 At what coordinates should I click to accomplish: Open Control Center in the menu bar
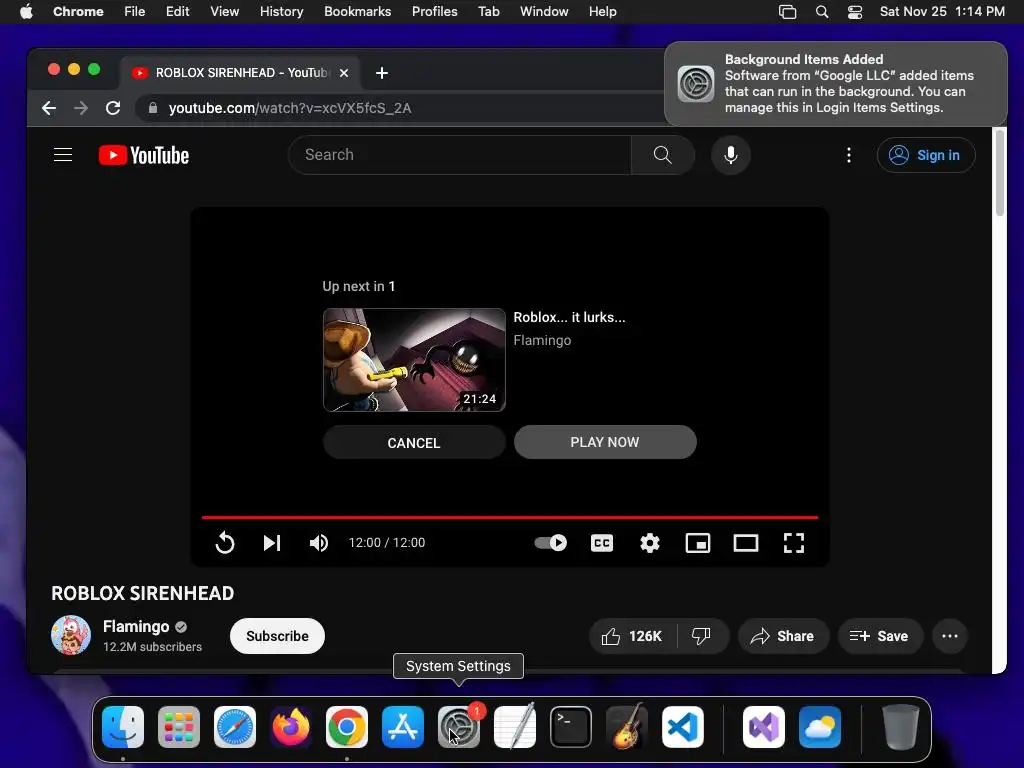(x=855, y=12)
